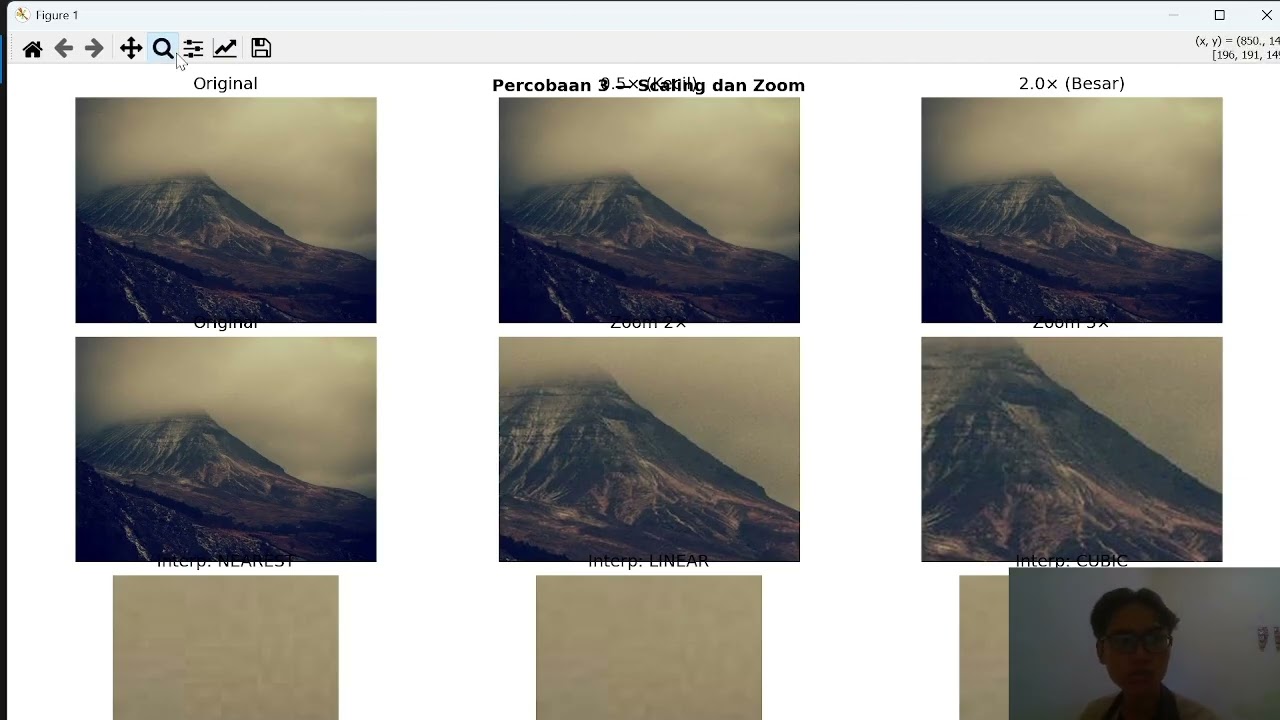
Task: Click the title 'Percobaan 3 — Scaling dan Zoom'
Action: (648, 86)
